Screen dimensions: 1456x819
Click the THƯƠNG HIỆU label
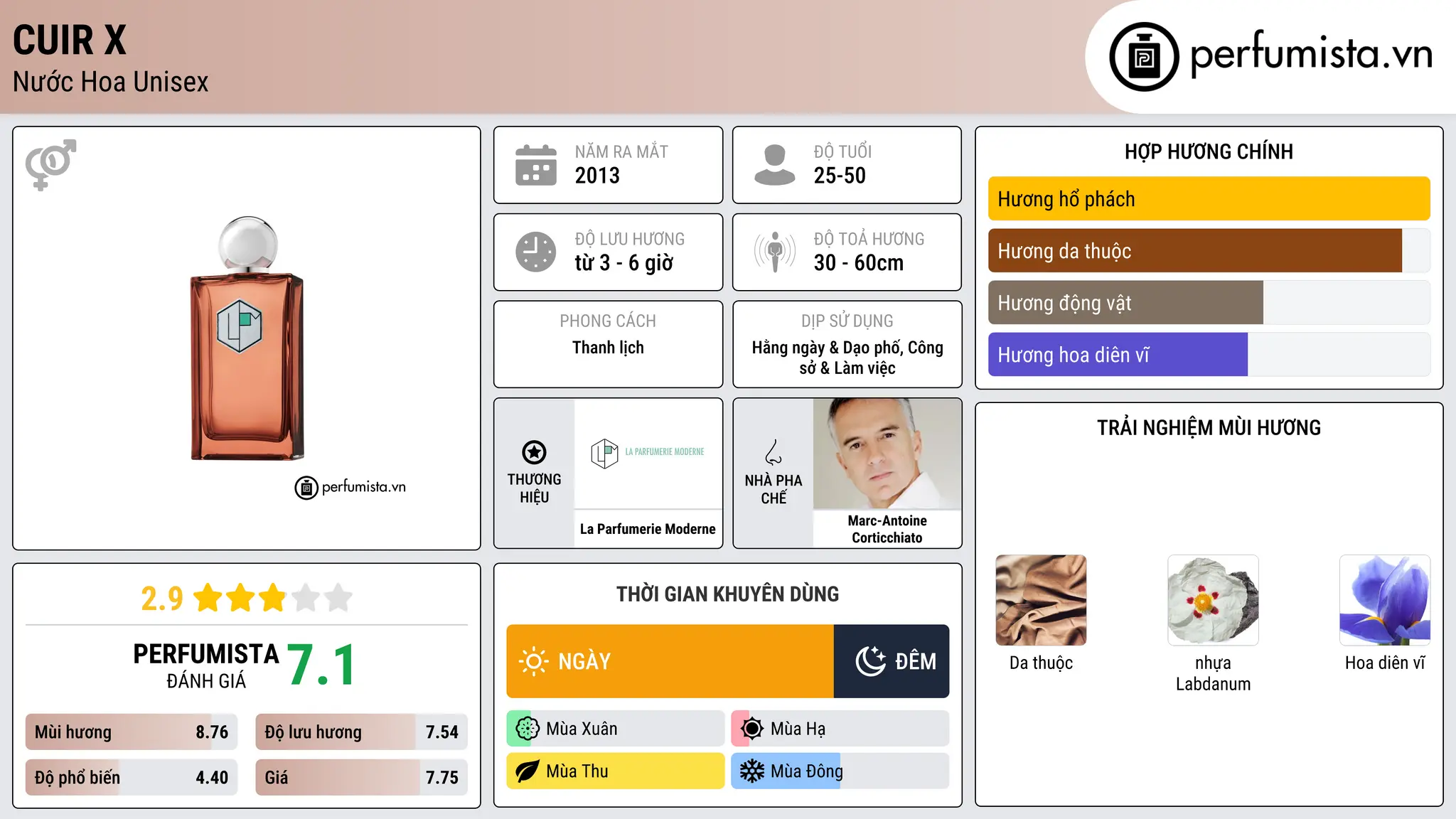[534, 488]
